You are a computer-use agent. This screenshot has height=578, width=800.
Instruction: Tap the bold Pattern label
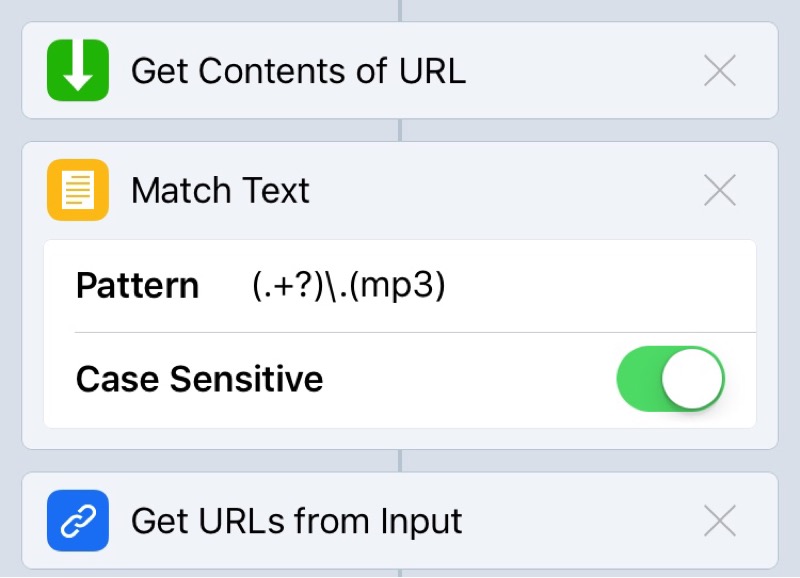coord(137,285)
